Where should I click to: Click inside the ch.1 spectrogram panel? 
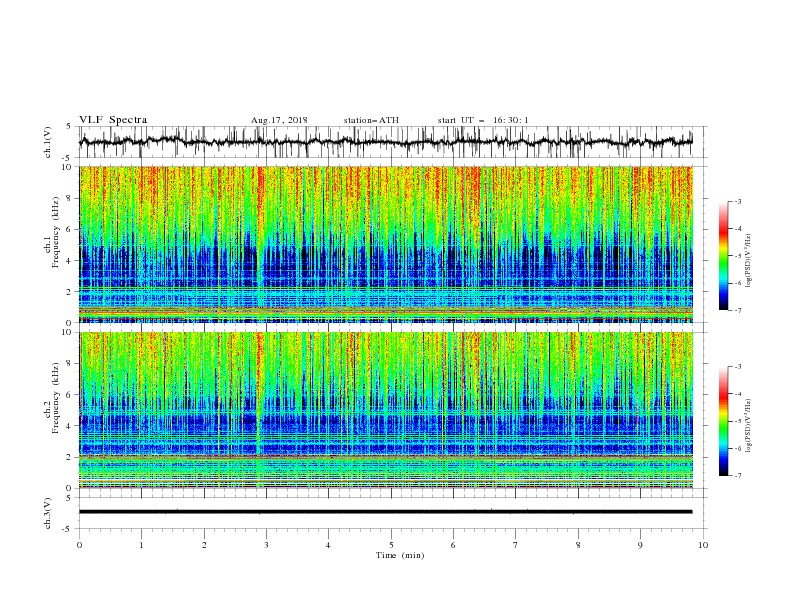(385, 244)
